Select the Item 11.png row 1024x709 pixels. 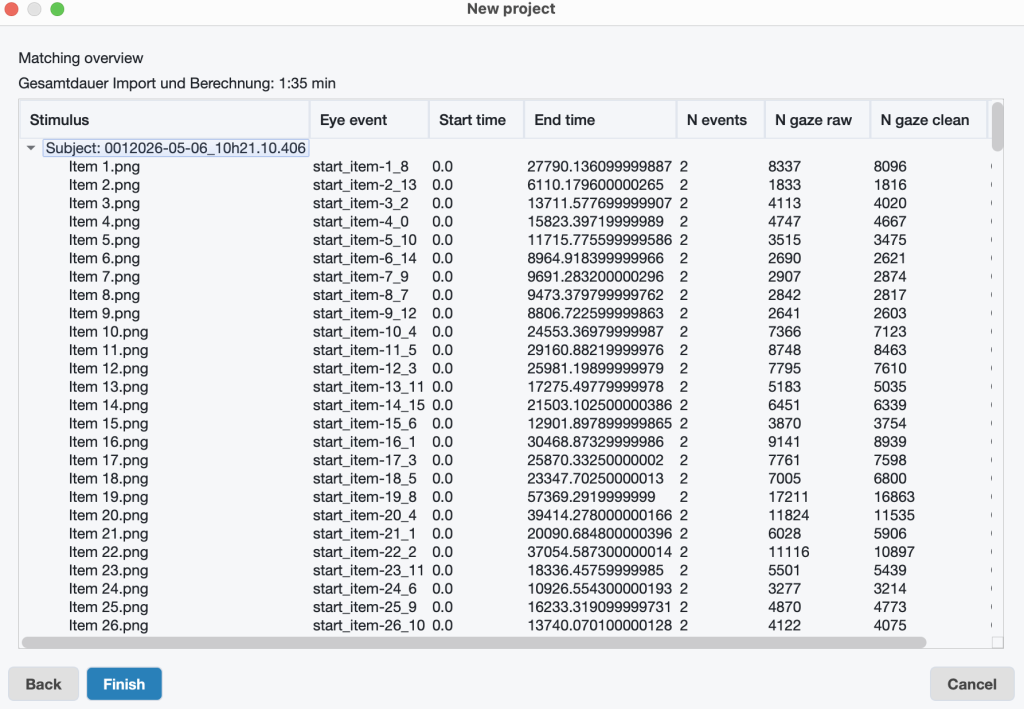pos(504,350)
